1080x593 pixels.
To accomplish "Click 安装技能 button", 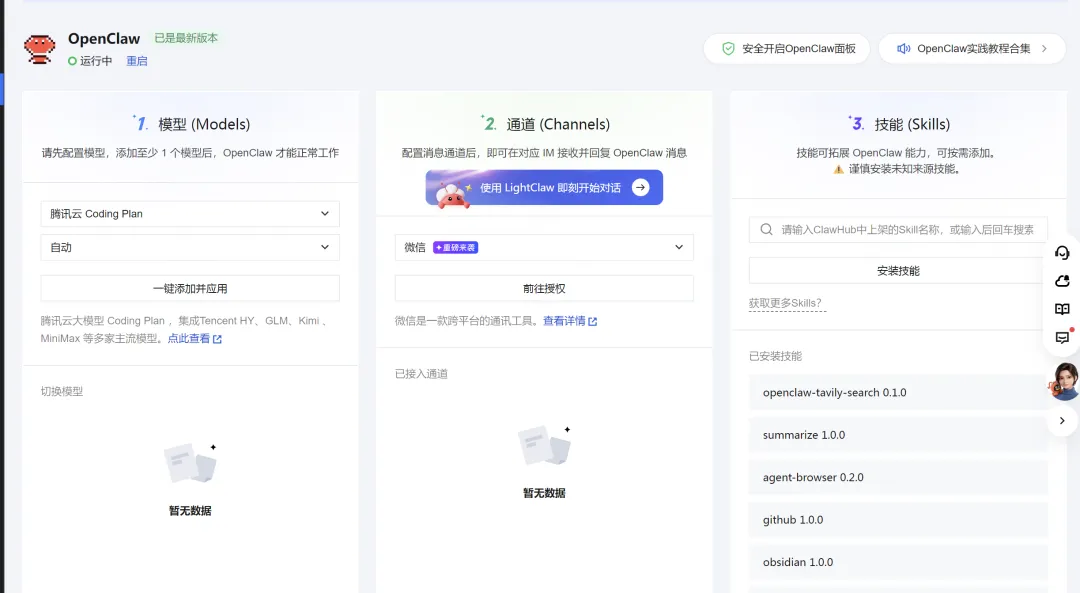I will point(898,271).
